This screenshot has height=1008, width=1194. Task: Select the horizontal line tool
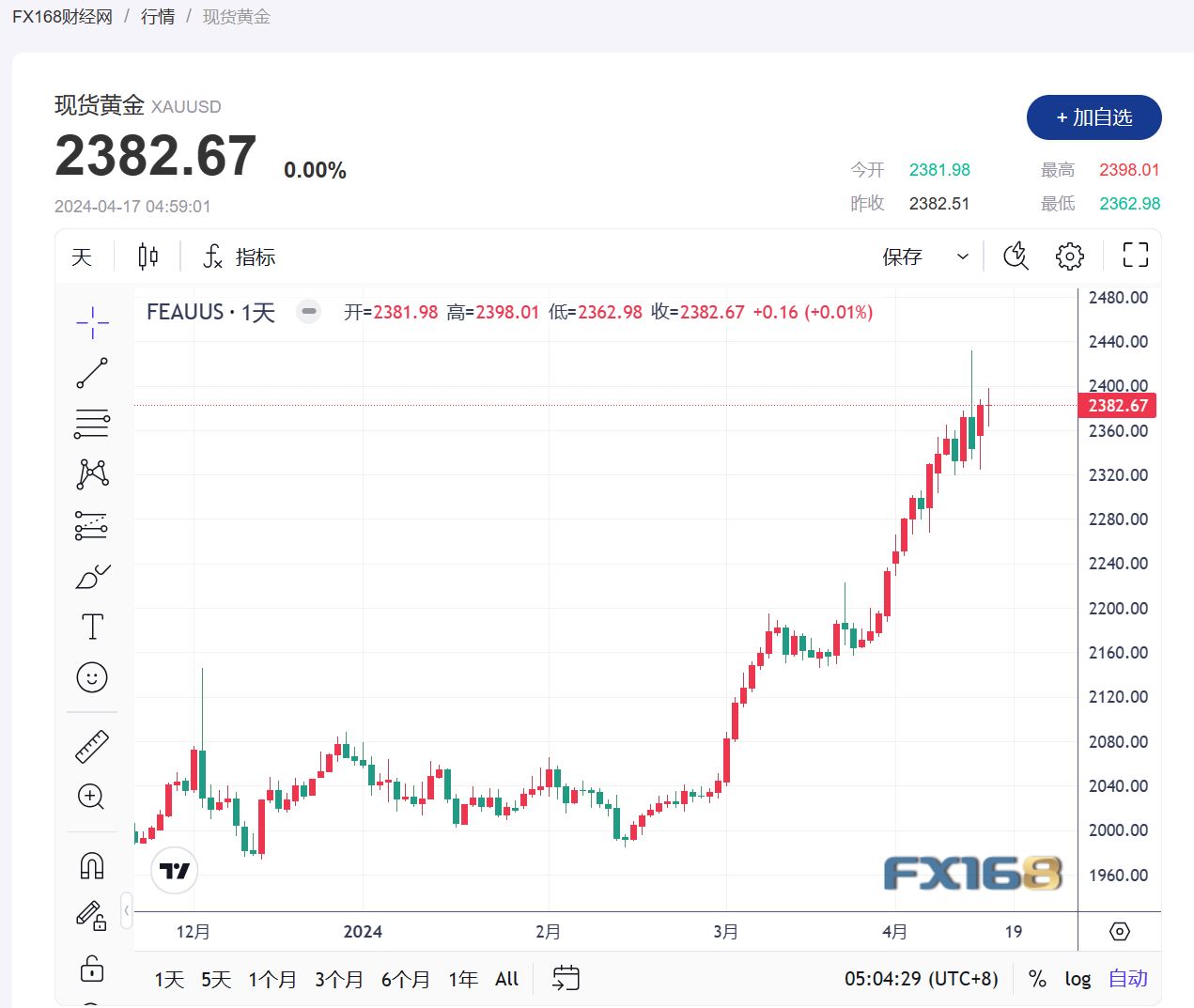91,423
